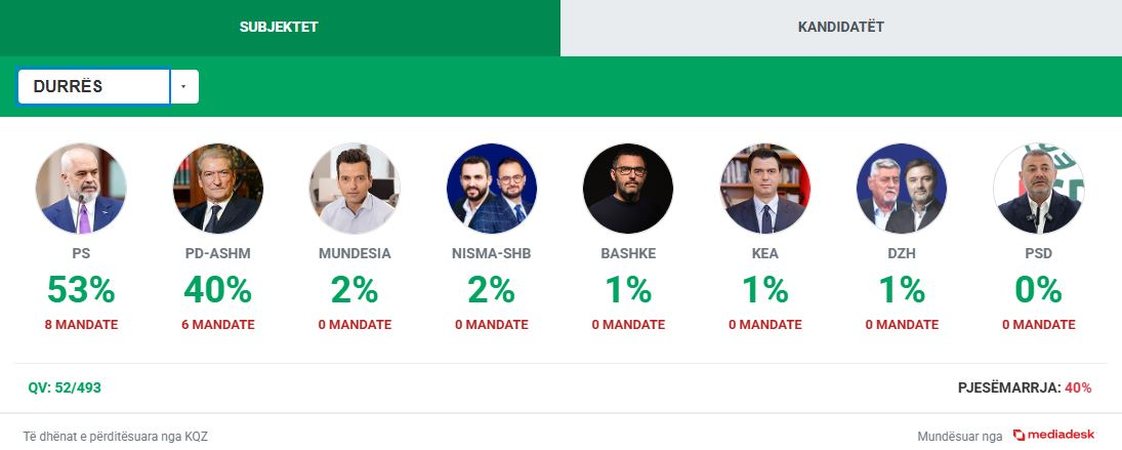
Task: Click the PSD leader portrait
Action: (x=1039, y=188)
